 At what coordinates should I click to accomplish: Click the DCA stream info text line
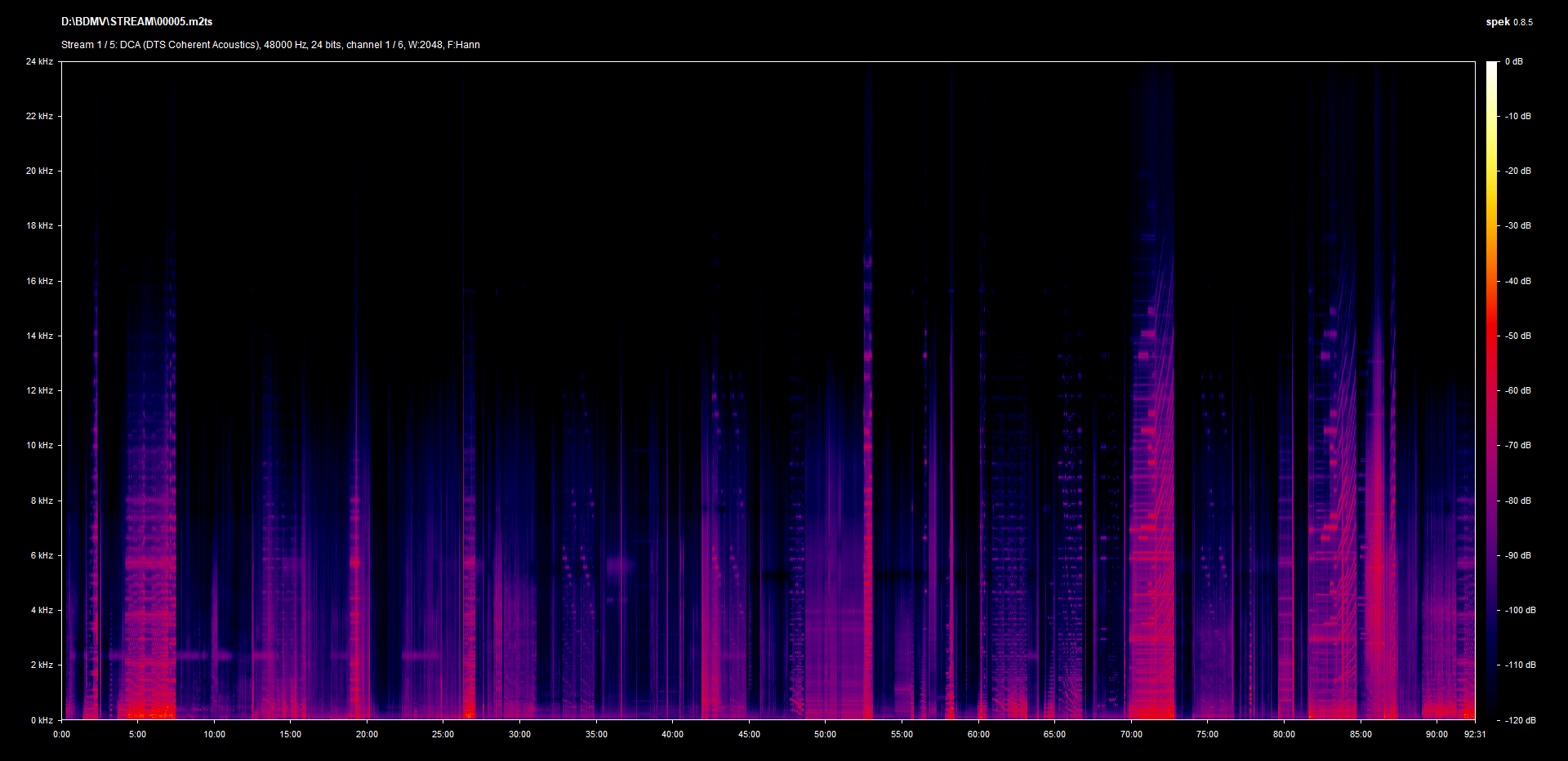click(270, 45)
